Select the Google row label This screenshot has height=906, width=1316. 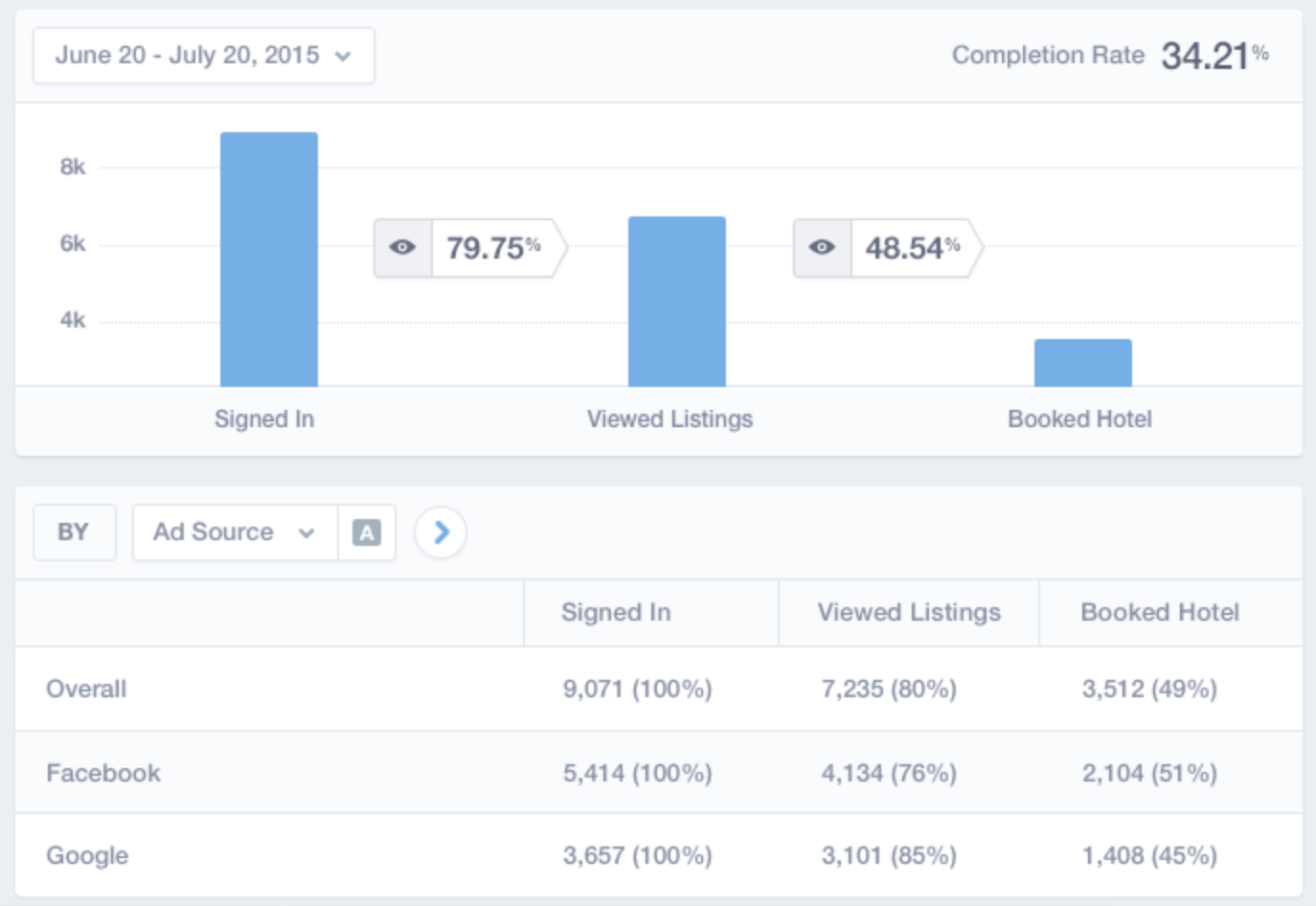(87, 855)
